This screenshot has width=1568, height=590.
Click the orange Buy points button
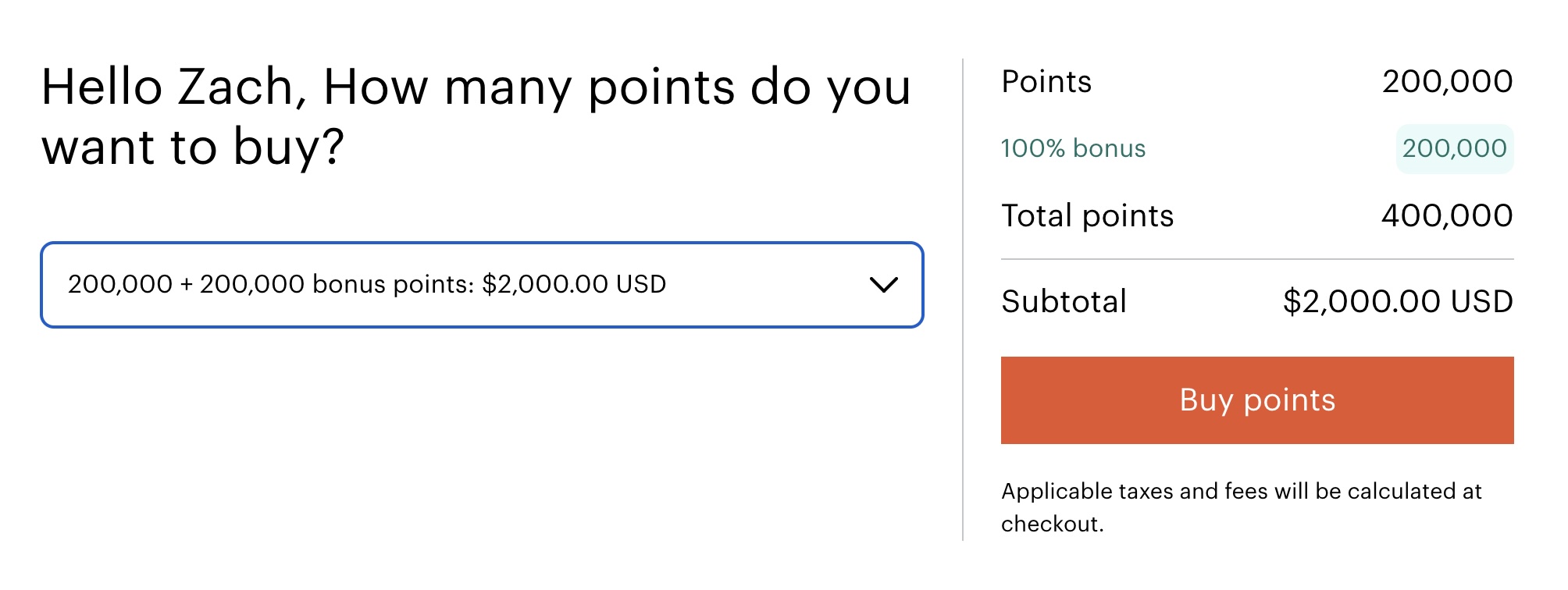point(1256,400)
